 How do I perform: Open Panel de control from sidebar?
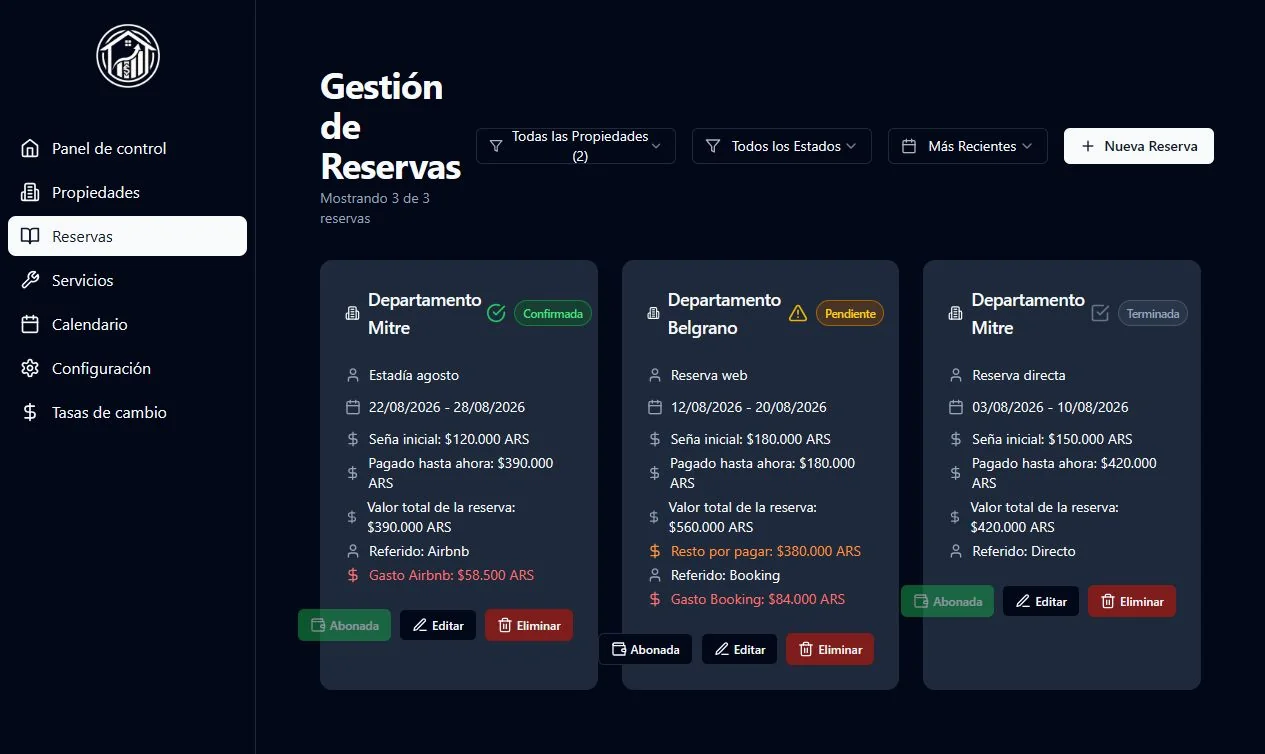click(127, 148)
